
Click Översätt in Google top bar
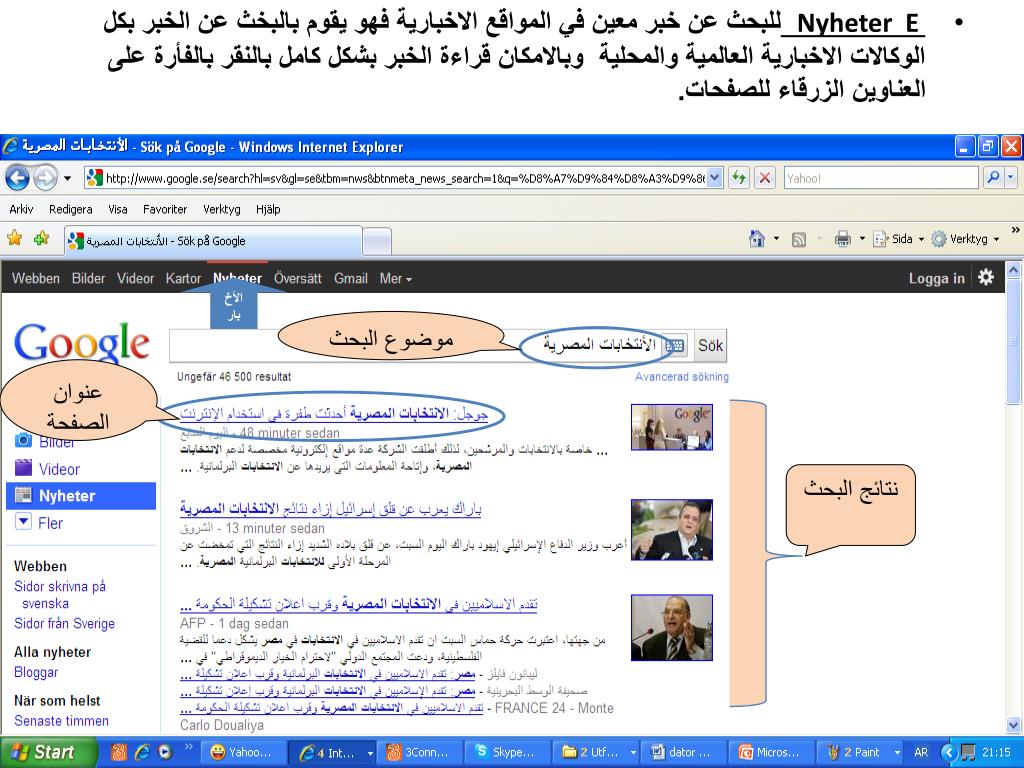pyautogui.click(x=298, y=278)
